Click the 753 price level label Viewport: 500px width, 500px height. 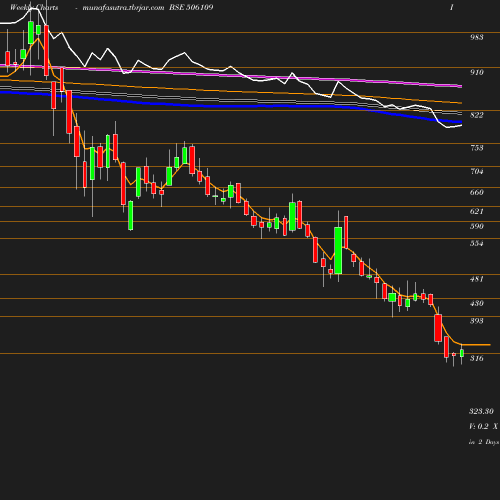[477, 148]
